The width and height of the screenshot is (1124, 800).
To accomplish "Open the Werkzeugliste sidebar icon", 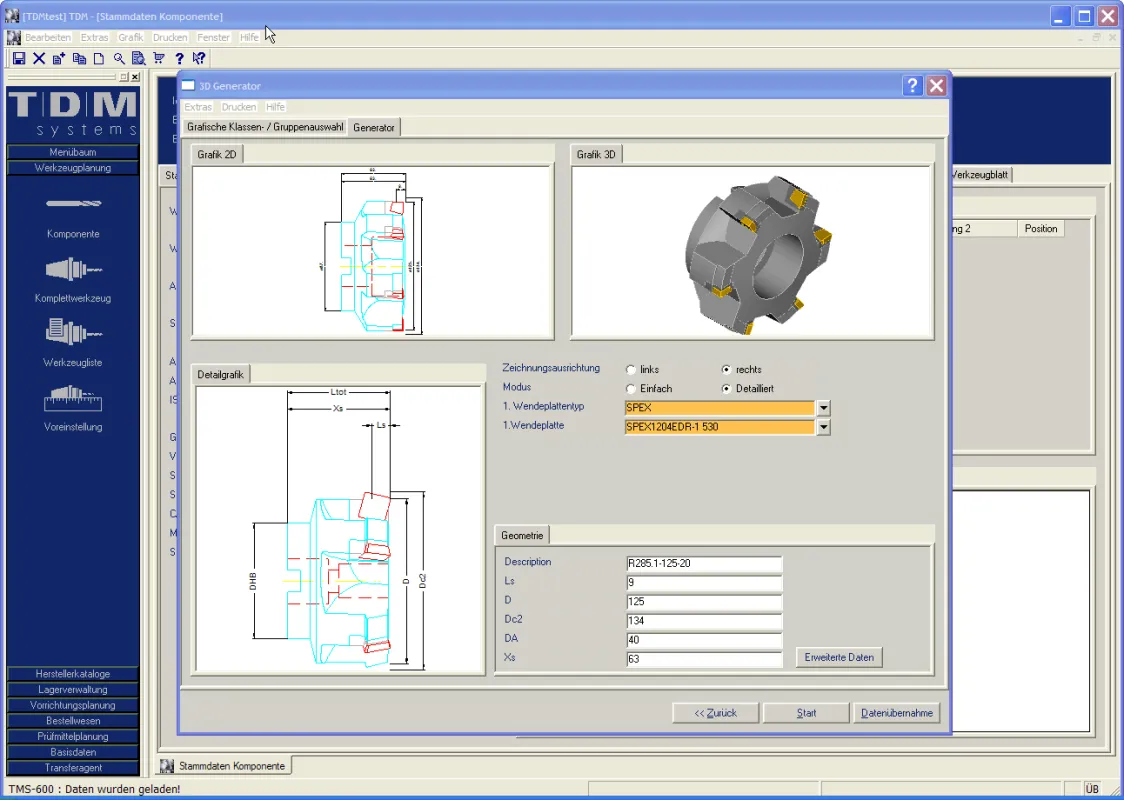I will click(73, 333).
